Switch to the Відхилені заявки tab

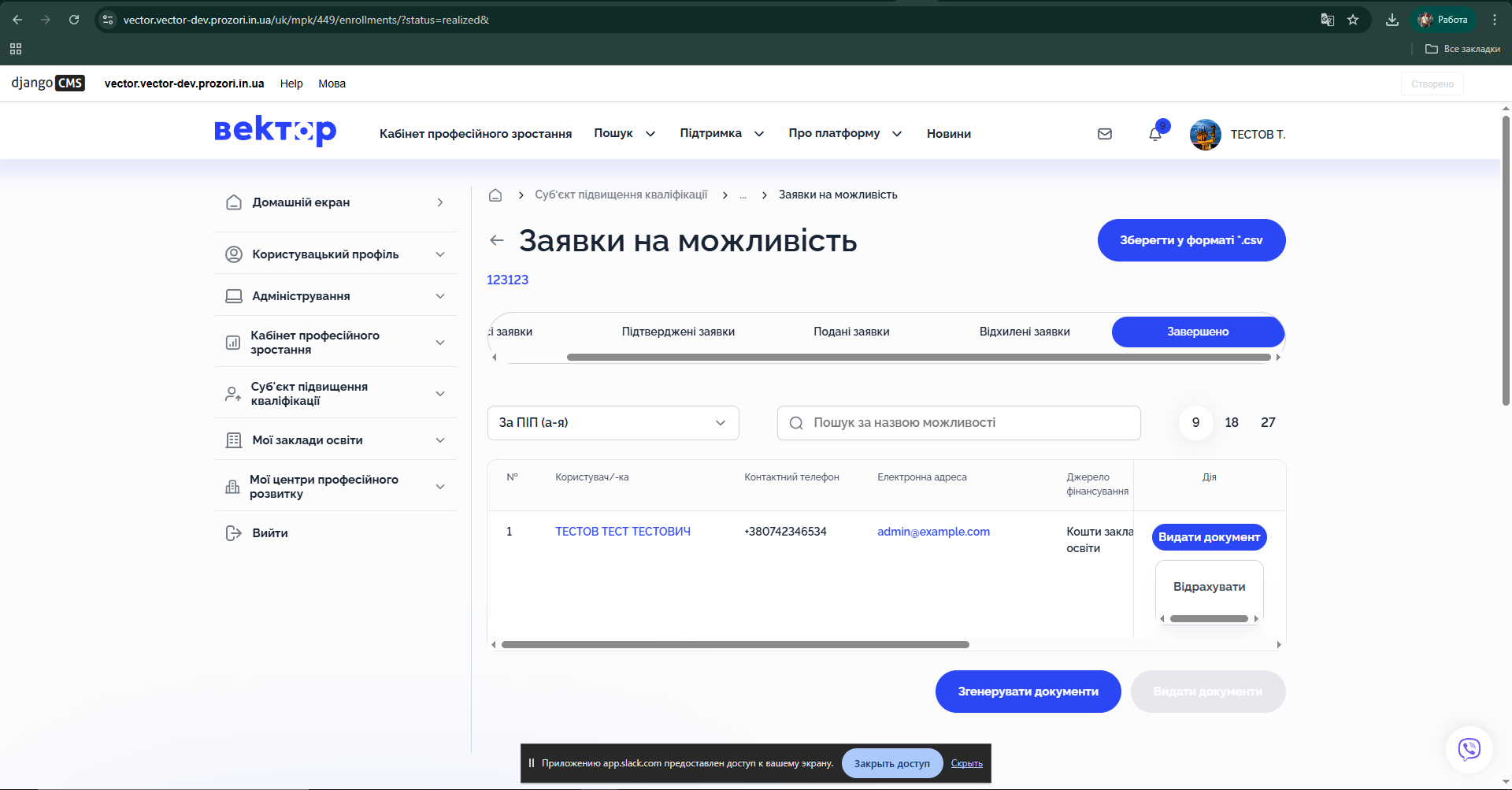click(1024, 332)
